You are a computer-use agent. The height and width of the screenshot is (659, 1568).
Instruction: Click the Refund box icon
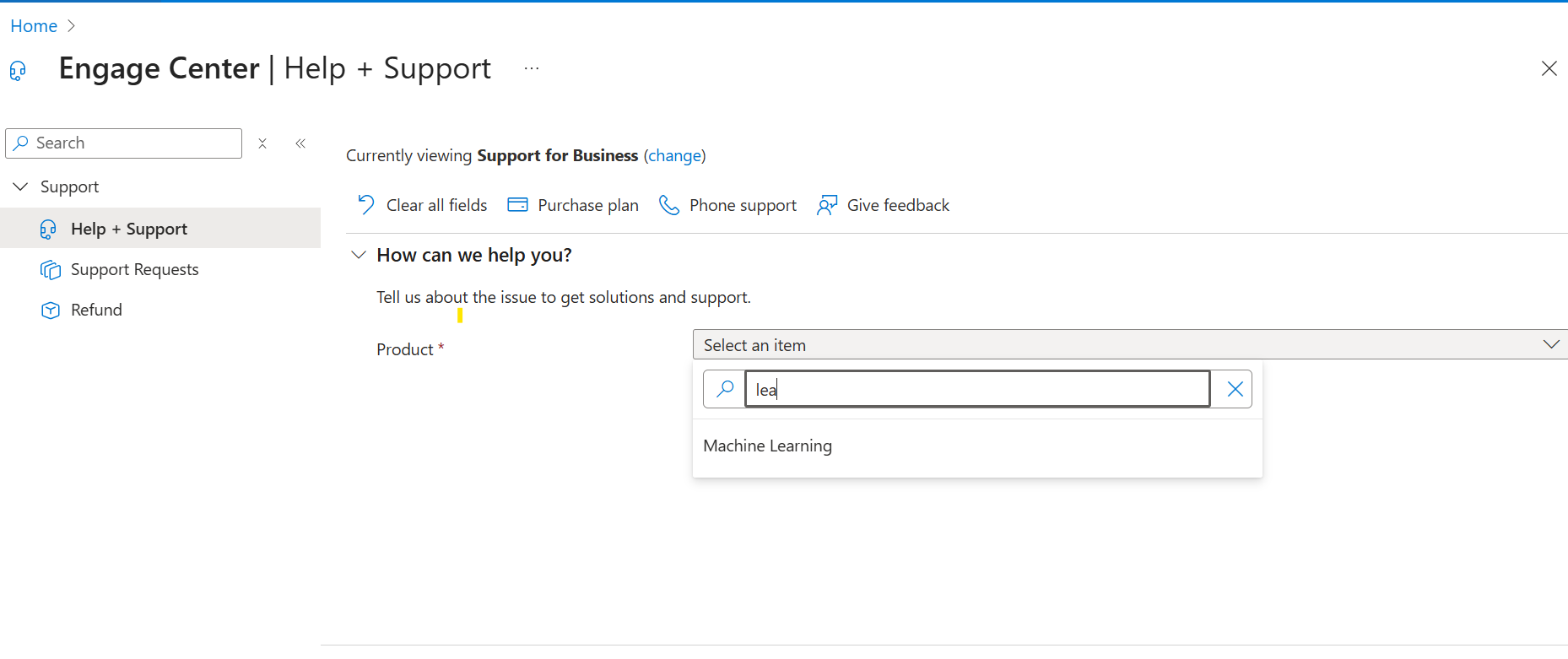(x=51, y=311)
